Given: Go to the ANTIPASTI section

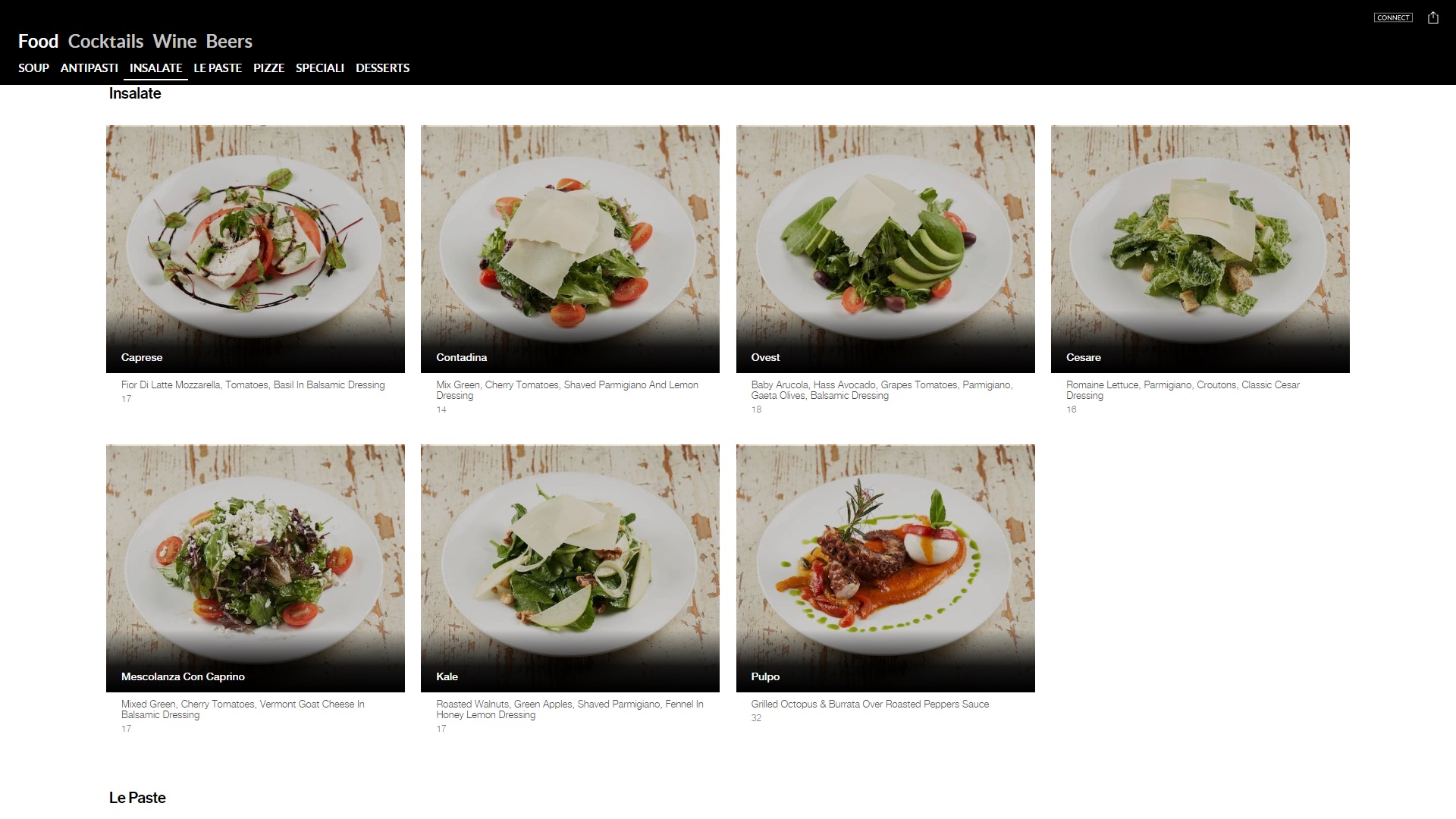Looking at the screenshot, I should click(x=89, y=67).
